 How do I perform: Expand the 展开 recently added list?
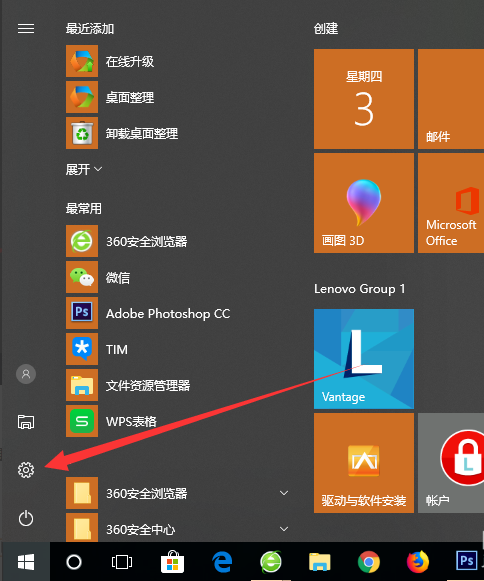click(x=84, y=169)
